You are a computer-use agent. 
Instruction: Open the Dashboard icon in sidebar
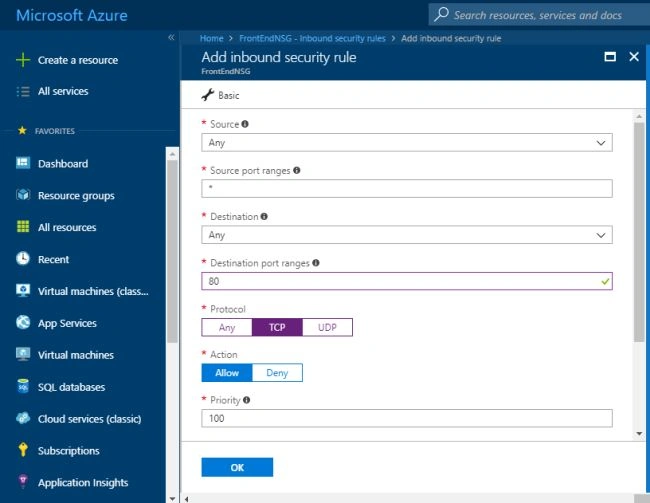pyautogui.click(x=23, y=163)
